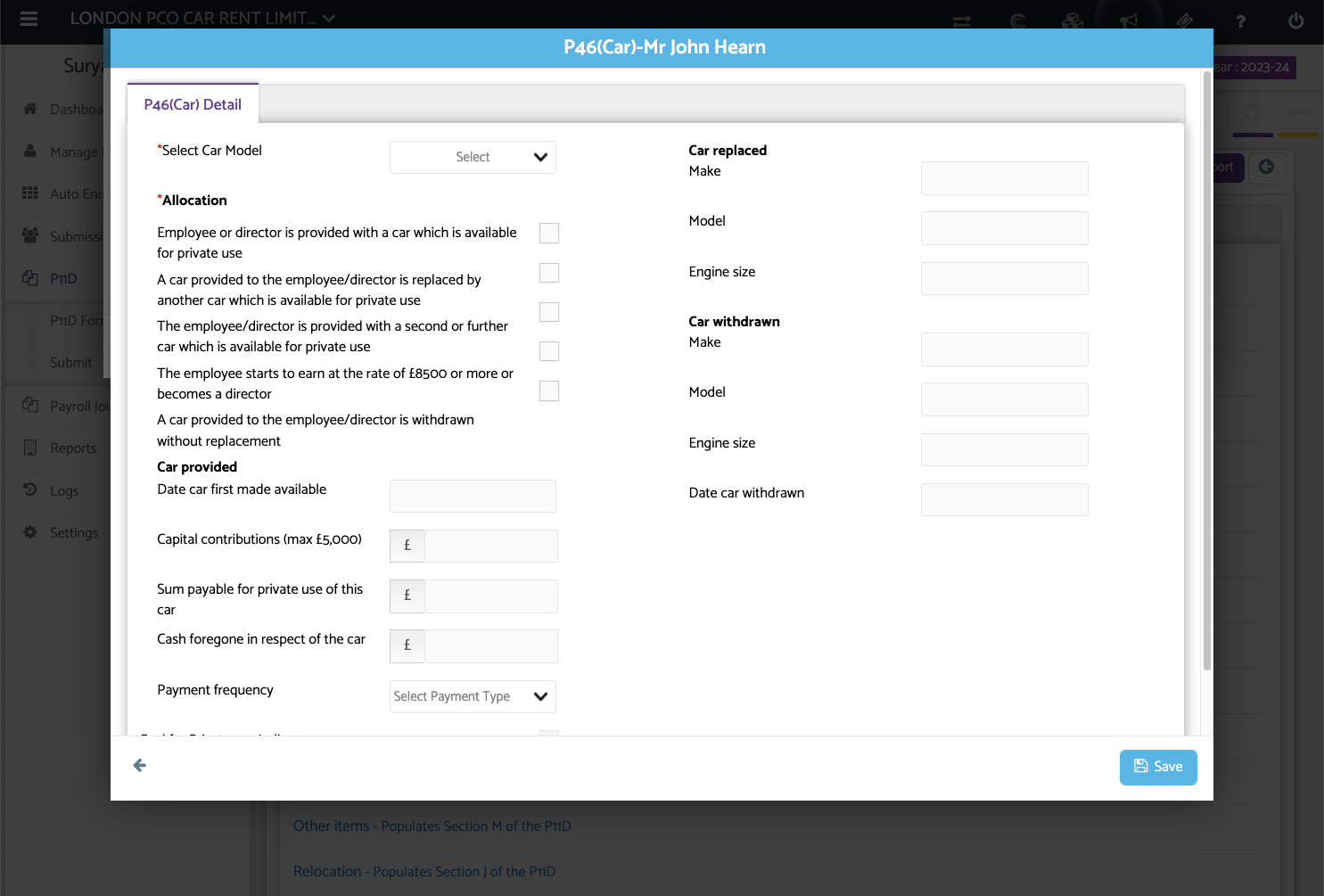This screenshot has width=1324, height=896.
Task: Click the Payroll Journal icon in sidebar
Action: (x=30, y=405)
